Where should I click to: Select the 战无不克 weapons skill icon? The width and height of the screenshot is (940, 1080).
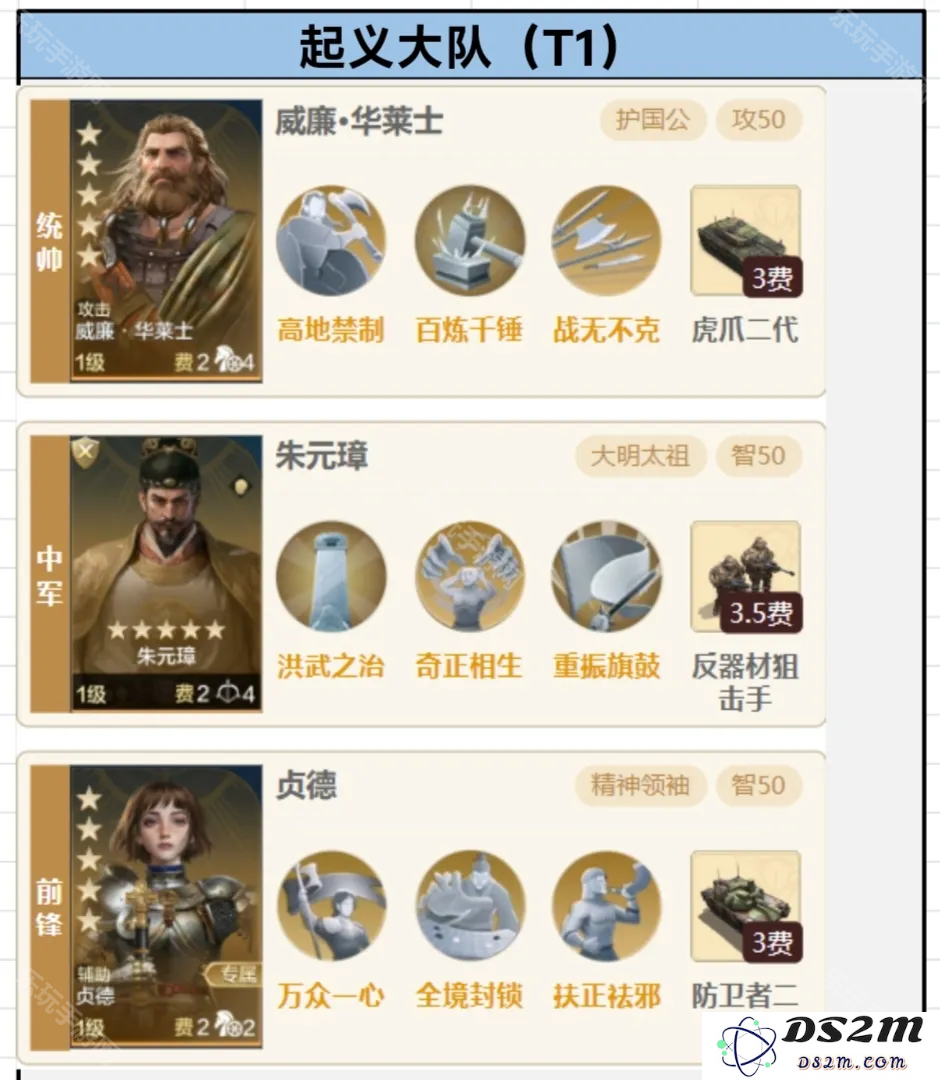pyautogui.click(x=607, y=241)
